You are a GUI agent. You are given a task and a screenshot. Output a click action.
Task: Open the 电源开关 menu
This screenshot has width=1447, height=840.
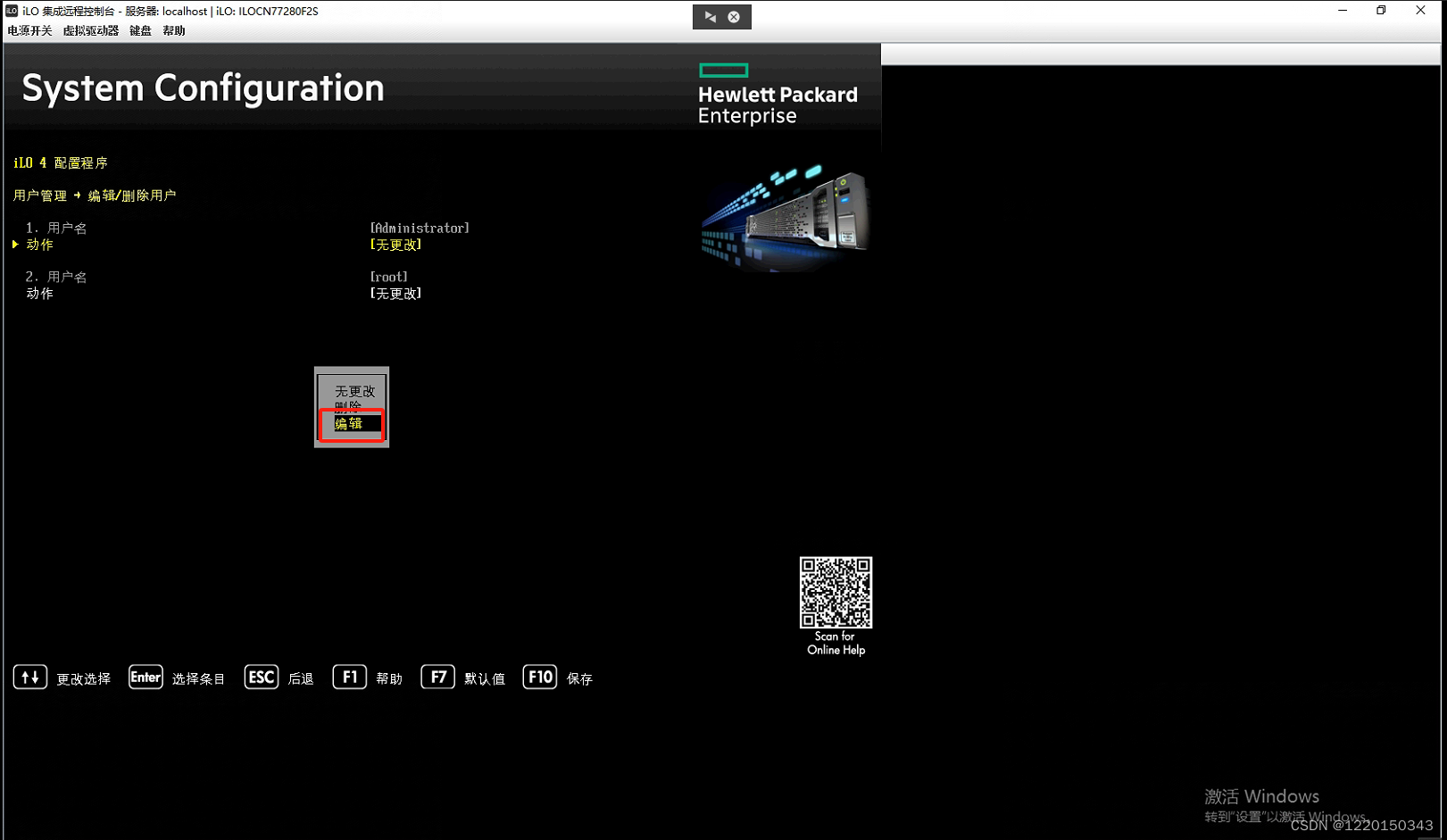pos(29,30)
